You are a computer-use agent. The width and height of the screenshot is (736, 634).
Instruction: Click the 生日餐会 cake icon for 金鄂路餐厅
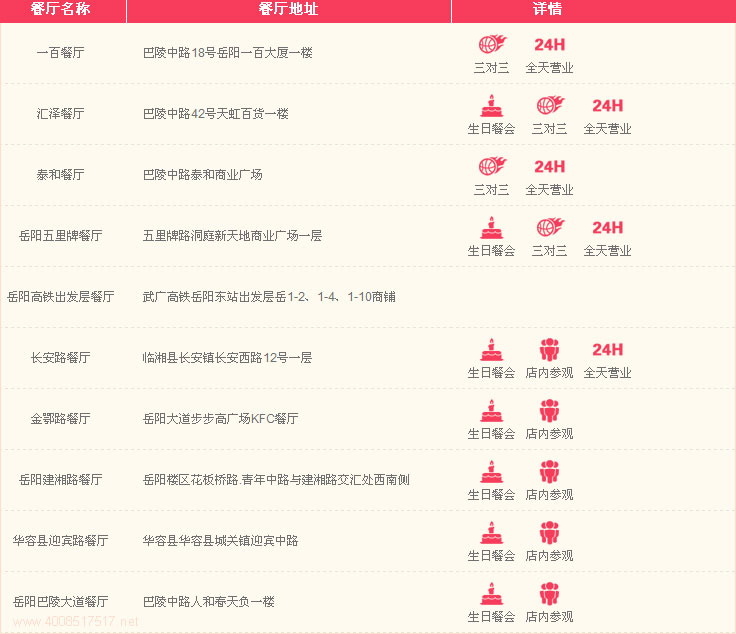coord(491,411)
